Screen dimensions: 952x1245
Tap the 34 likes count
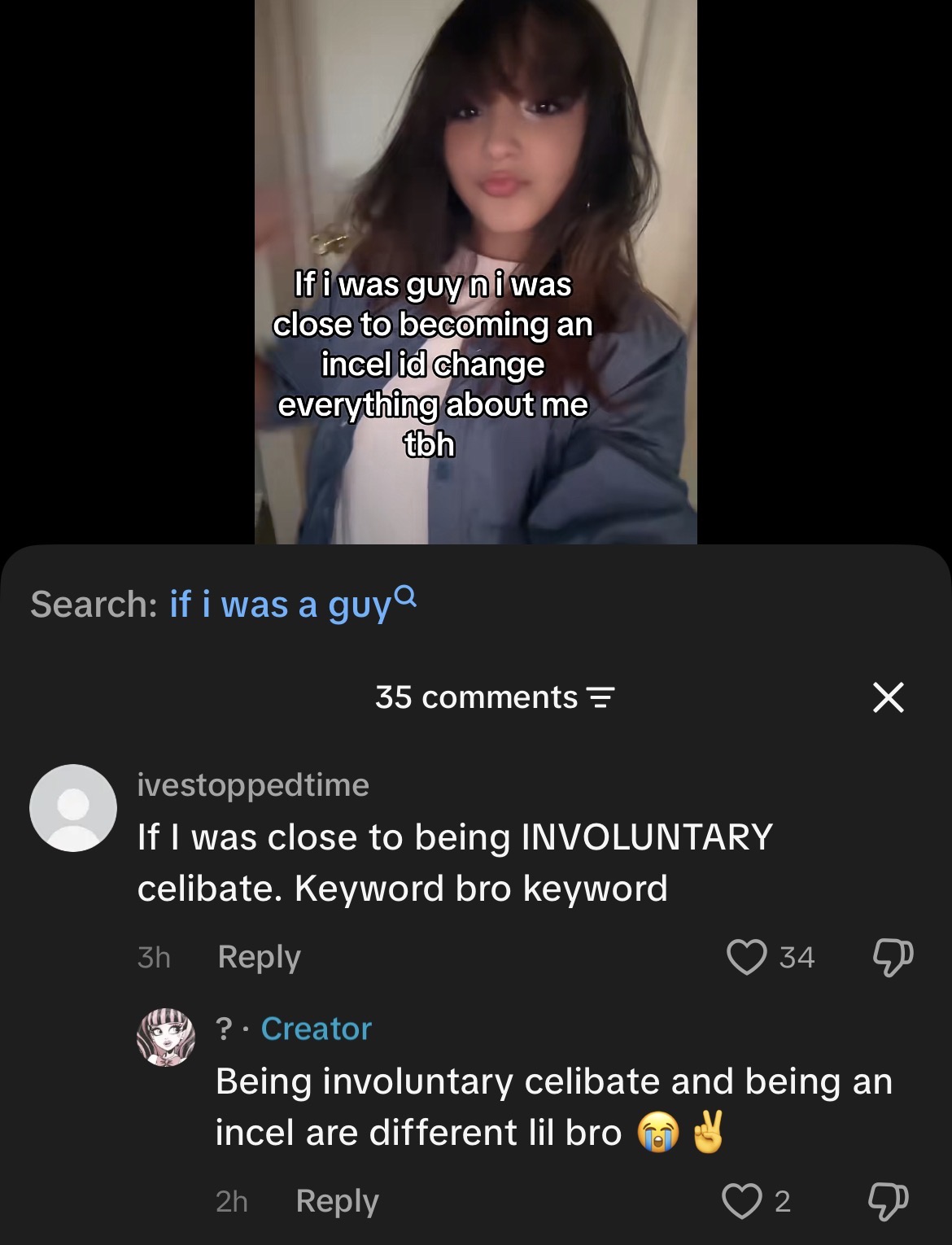tap(797, 957)
